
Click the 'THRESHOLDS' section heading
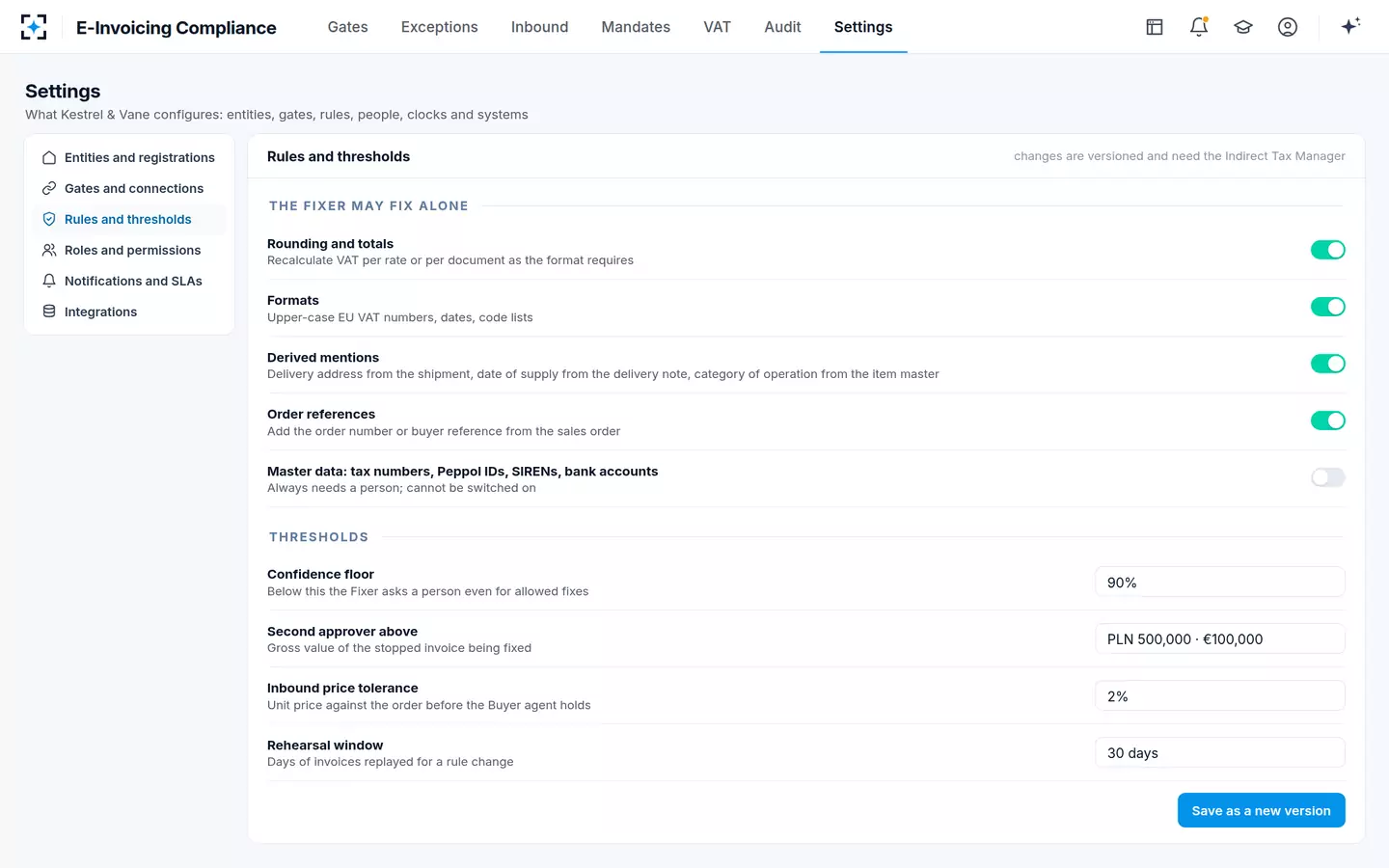tap(318, 537)
